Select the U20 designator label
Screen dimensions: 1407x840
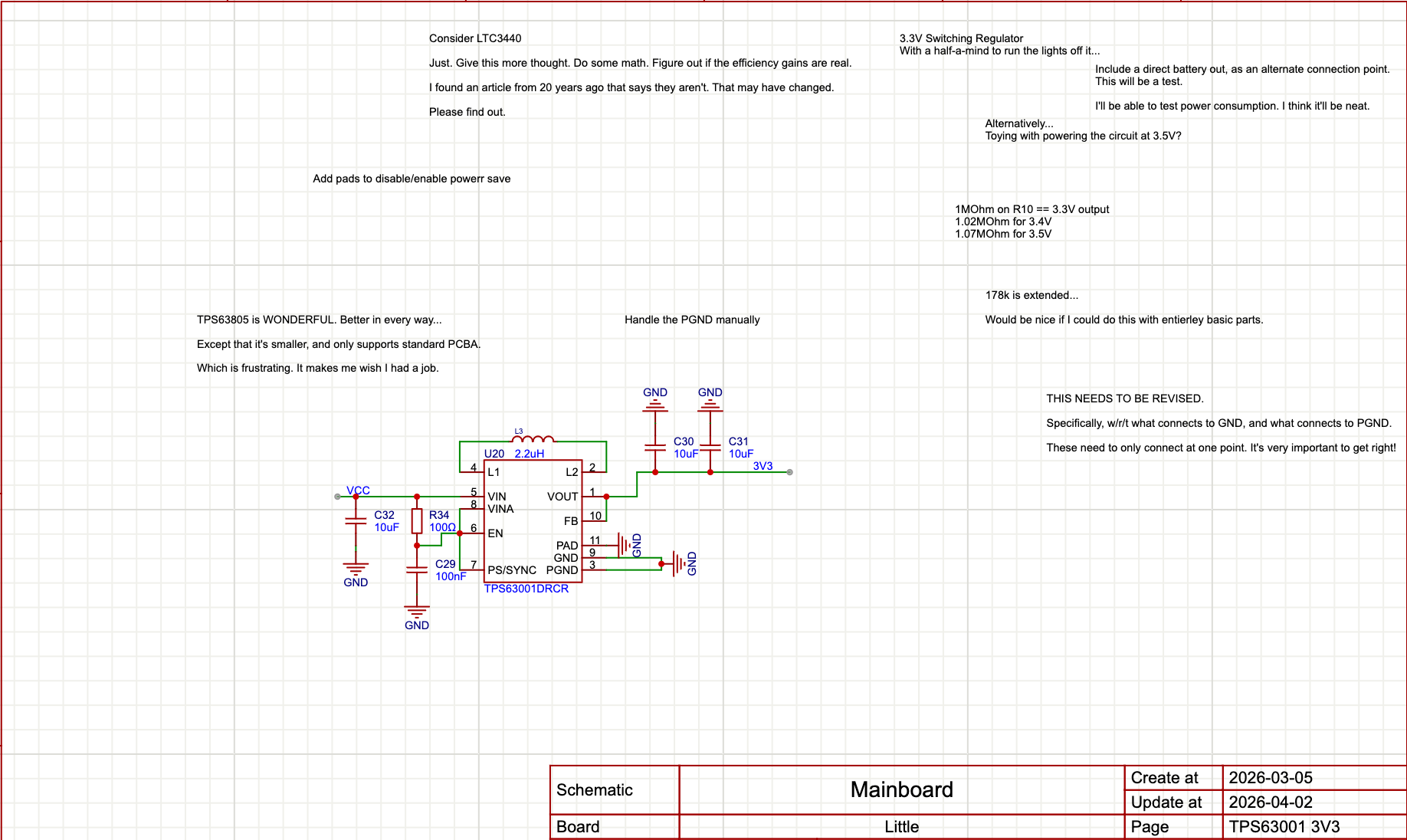tap(494, 454)
